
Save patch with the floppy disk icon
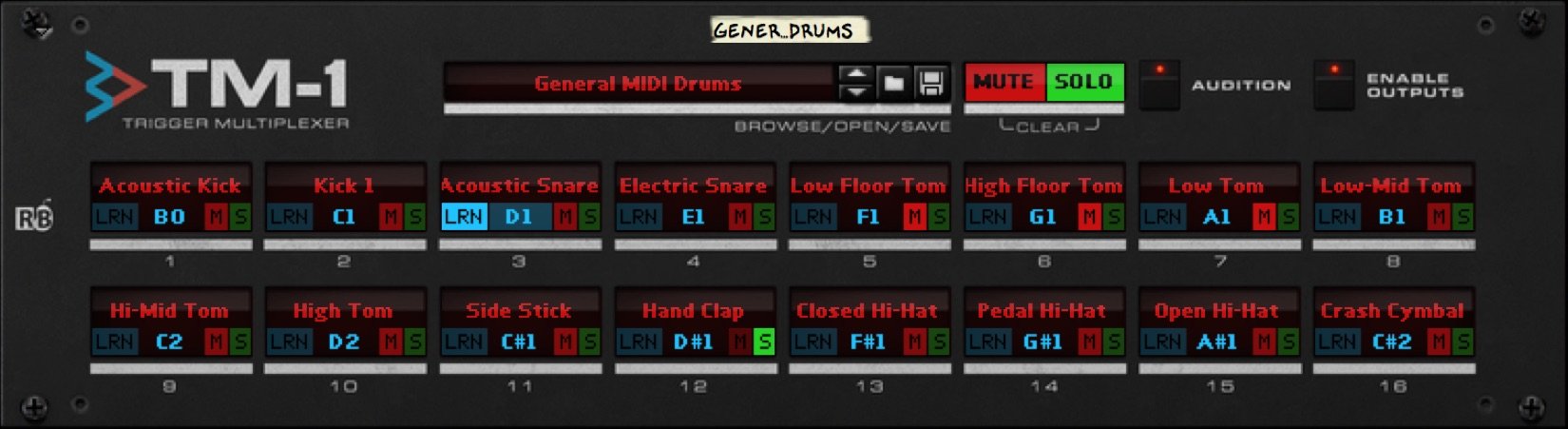point(931,84)
